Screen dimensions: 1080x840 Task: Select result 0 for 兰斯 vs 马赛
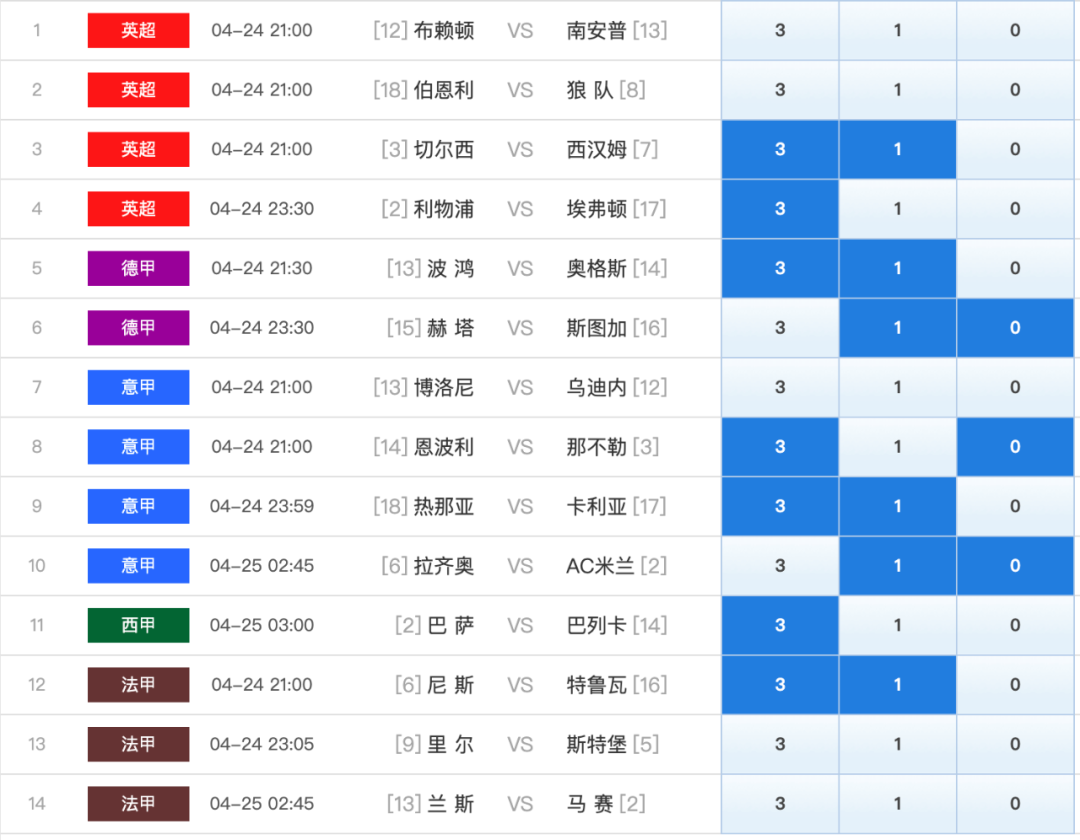click(1015, 804)
